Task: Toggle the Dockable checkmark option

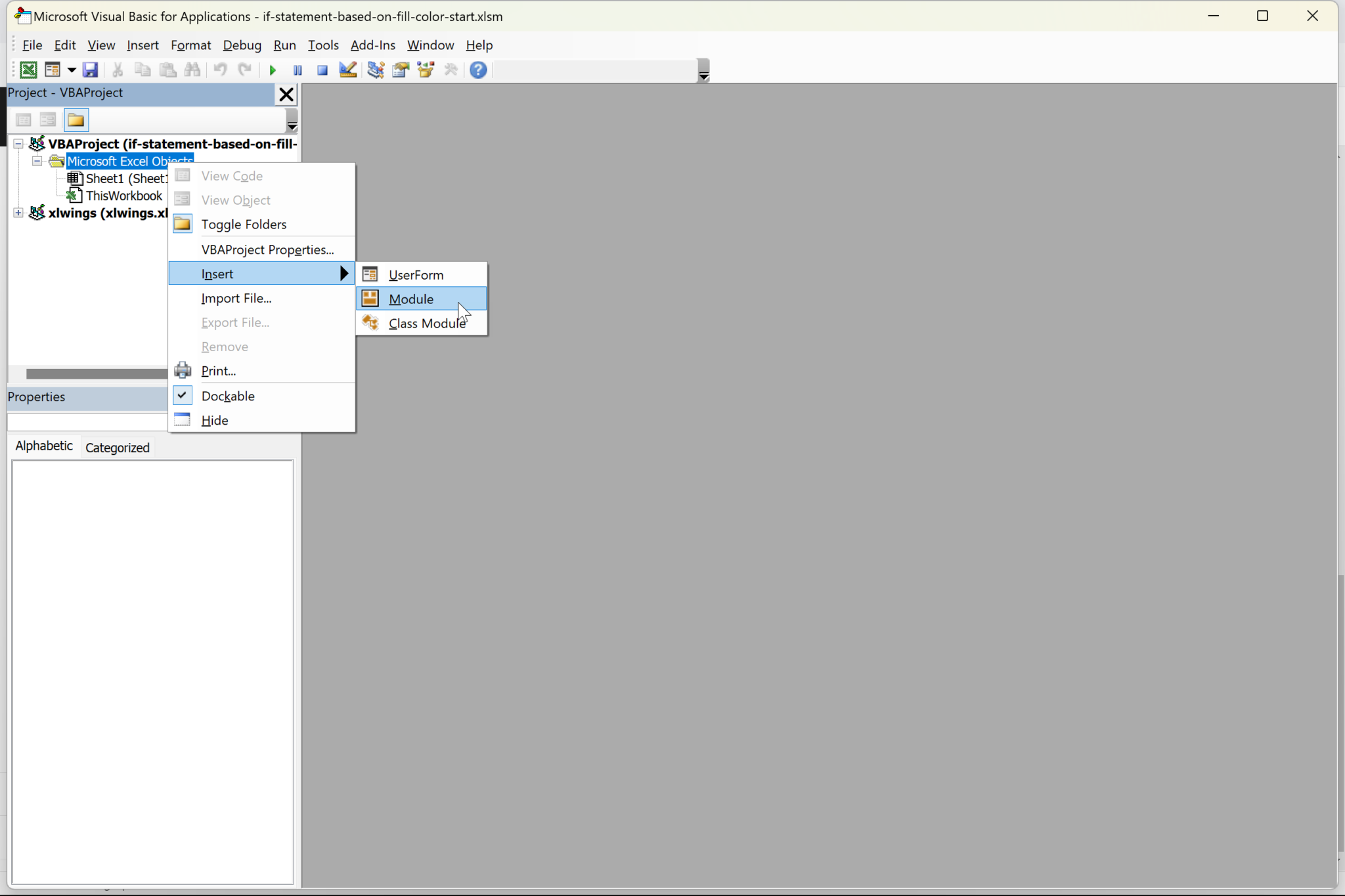Action: point(227,396)
